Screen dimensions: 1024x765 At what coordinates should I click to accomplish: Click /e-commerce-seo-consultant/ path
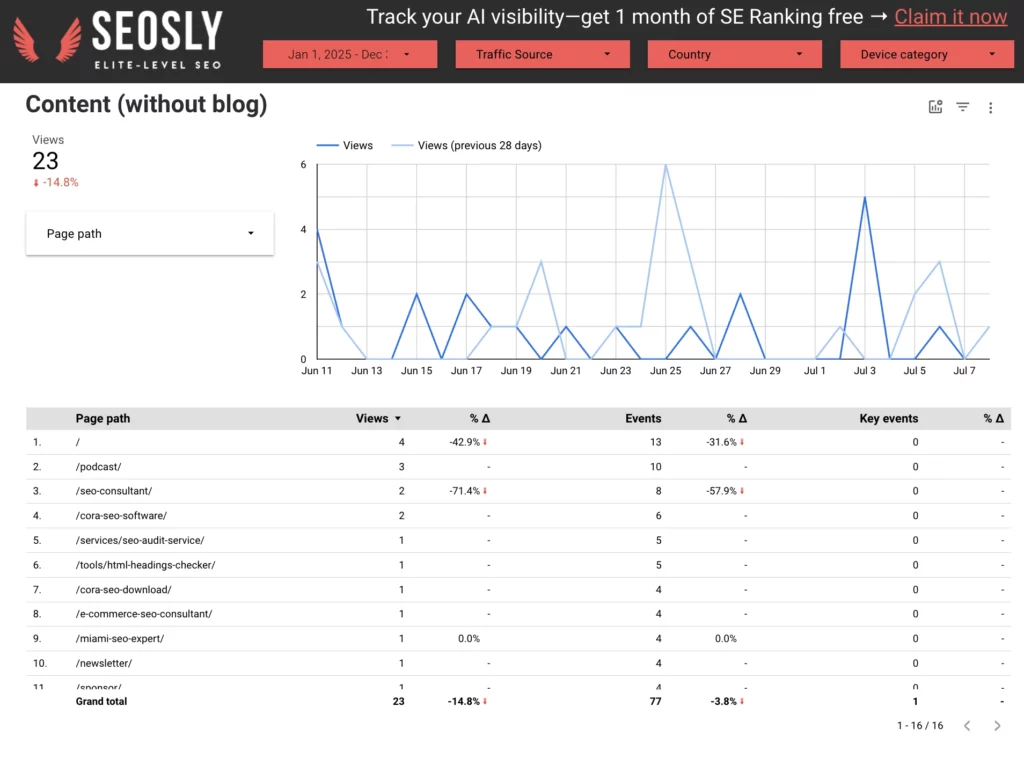point(144,613)
